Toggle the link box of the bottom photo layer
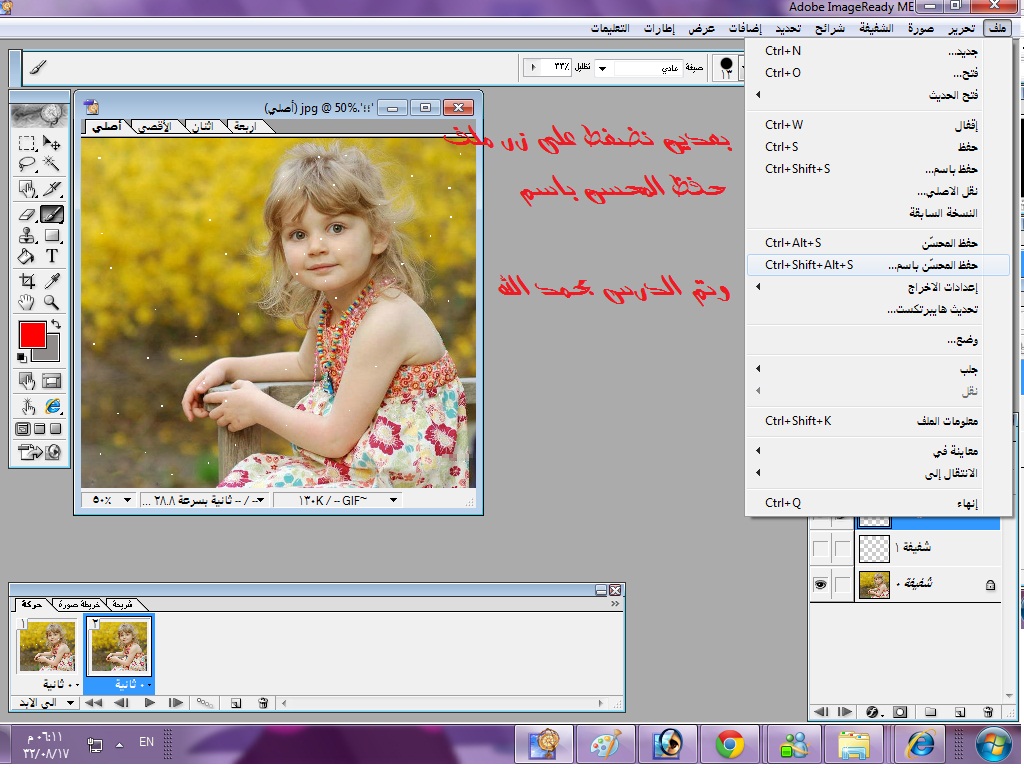Image resolution: width=1024 pixels, height=768 pixels. point(843,585)
